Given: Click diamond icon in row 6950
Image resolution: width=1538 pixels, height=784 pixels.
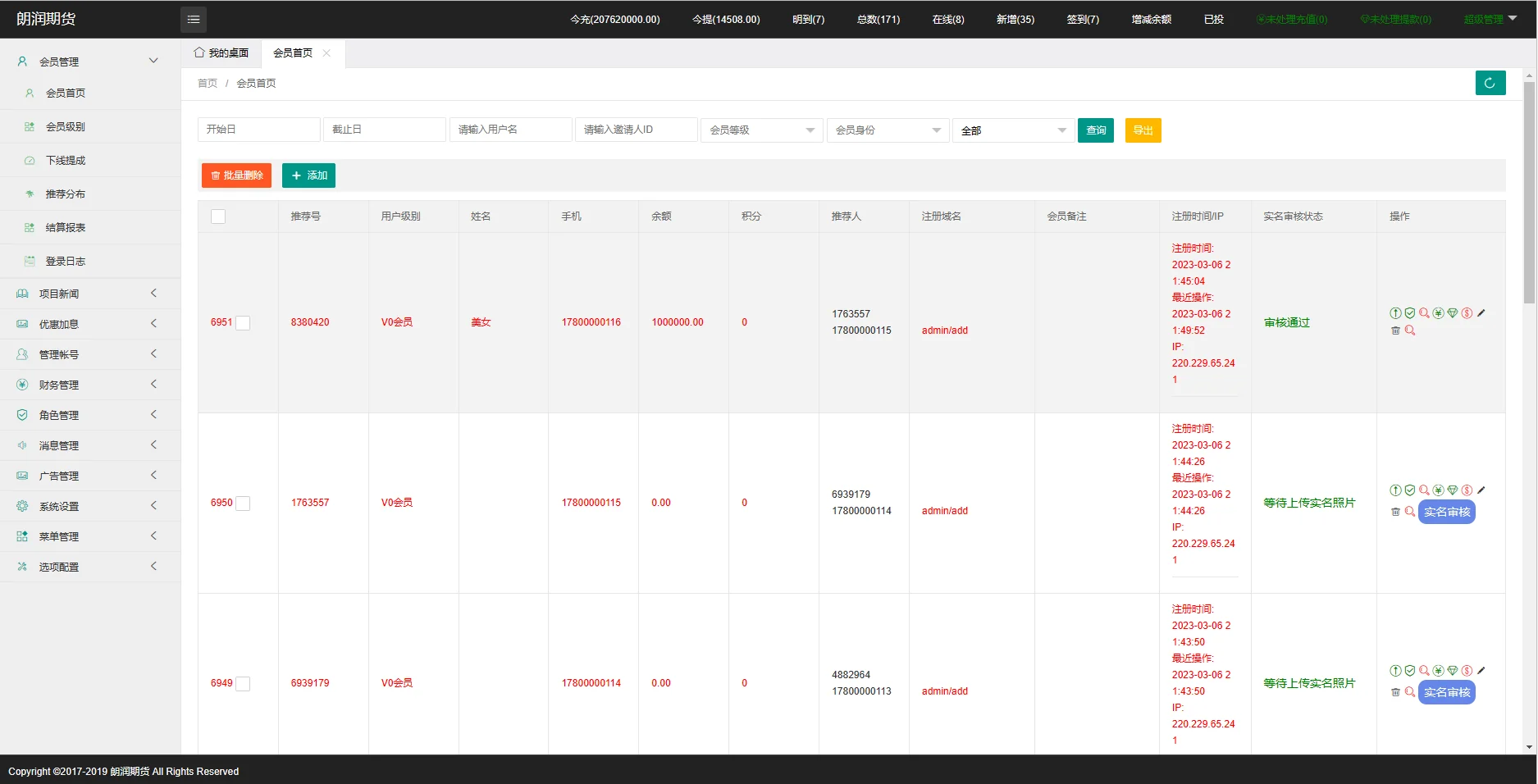Looking at the screenshot, I should [x=1453, y=490].
